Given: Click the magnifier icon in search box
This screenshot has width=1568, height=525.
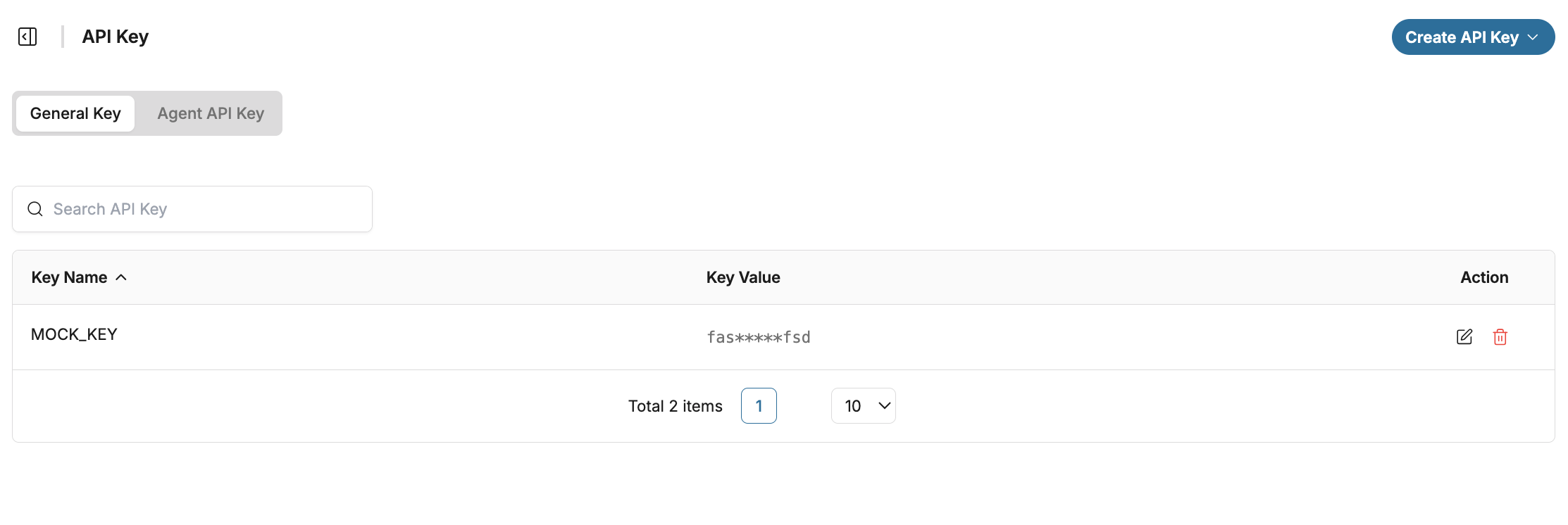Looking at the screenshot, I should point(35,209).
